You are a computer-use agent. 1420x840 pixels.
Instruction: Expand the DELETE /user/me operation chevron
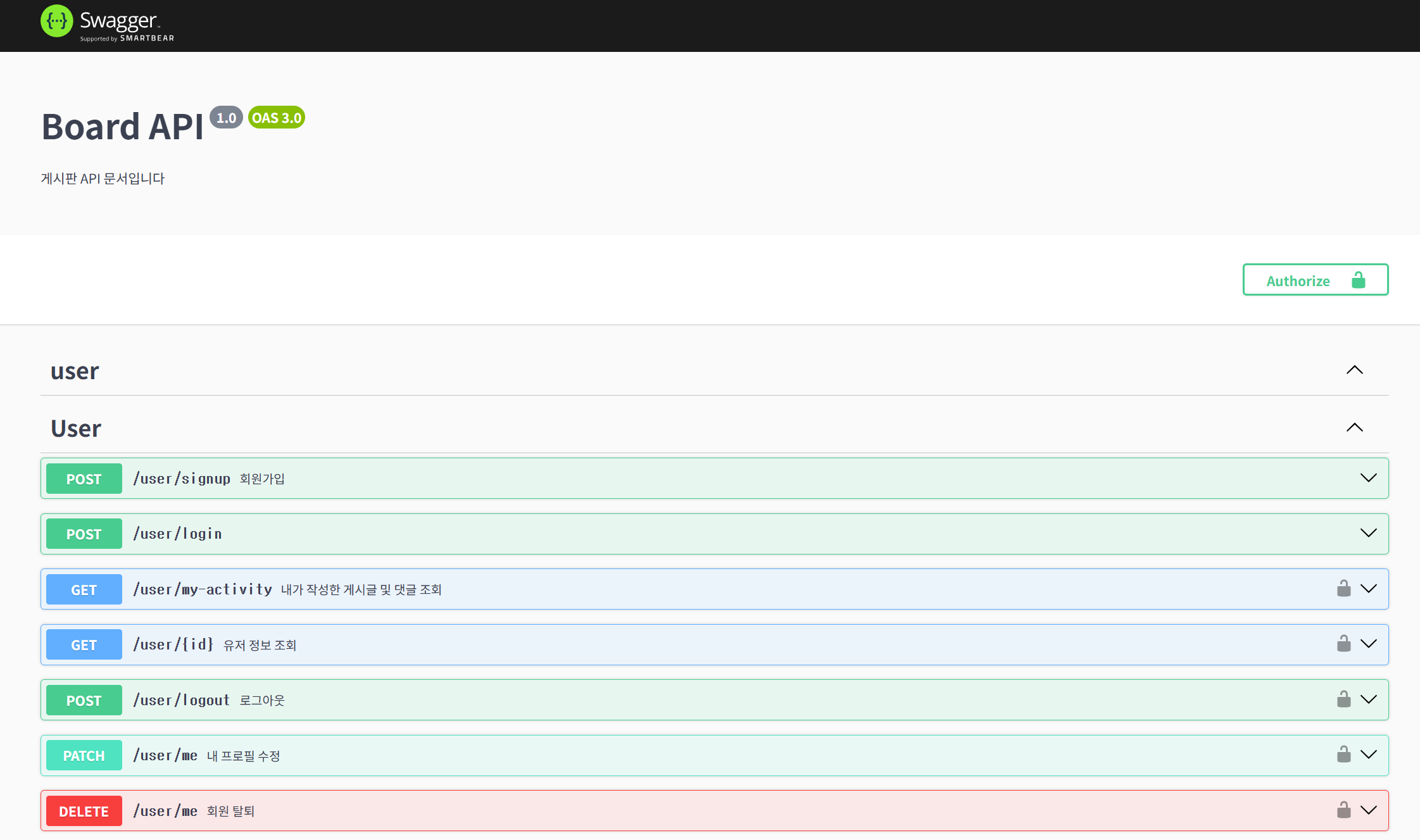click(x=1369, y=810)
